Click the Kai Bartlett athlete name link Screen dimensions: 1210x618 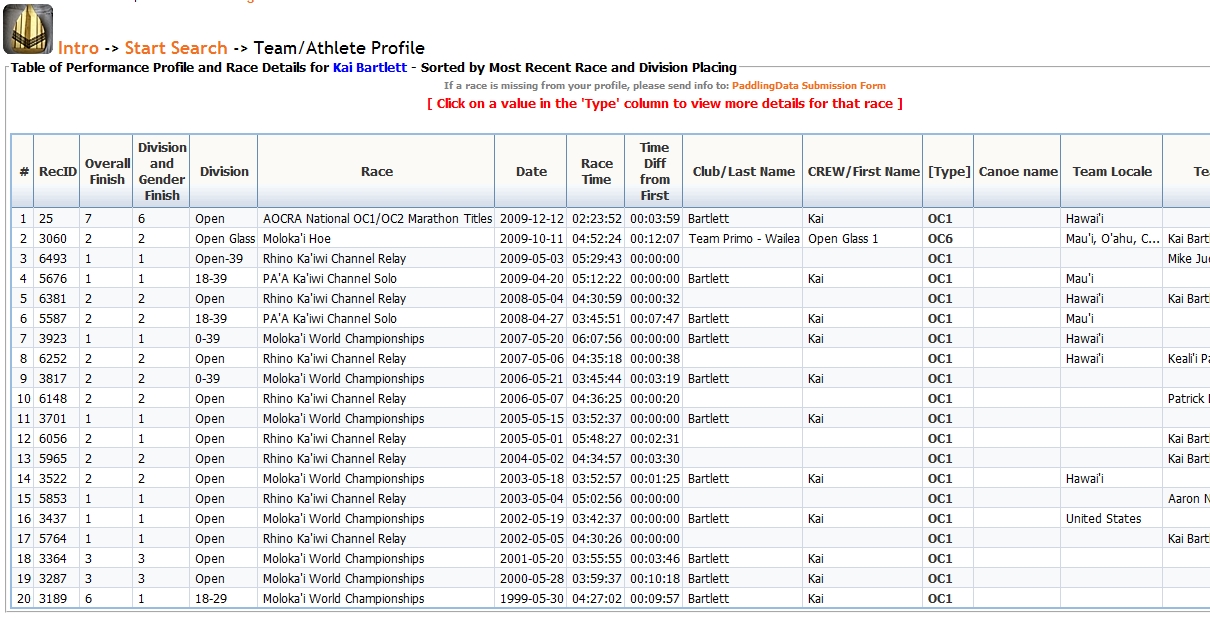[369, 68]
